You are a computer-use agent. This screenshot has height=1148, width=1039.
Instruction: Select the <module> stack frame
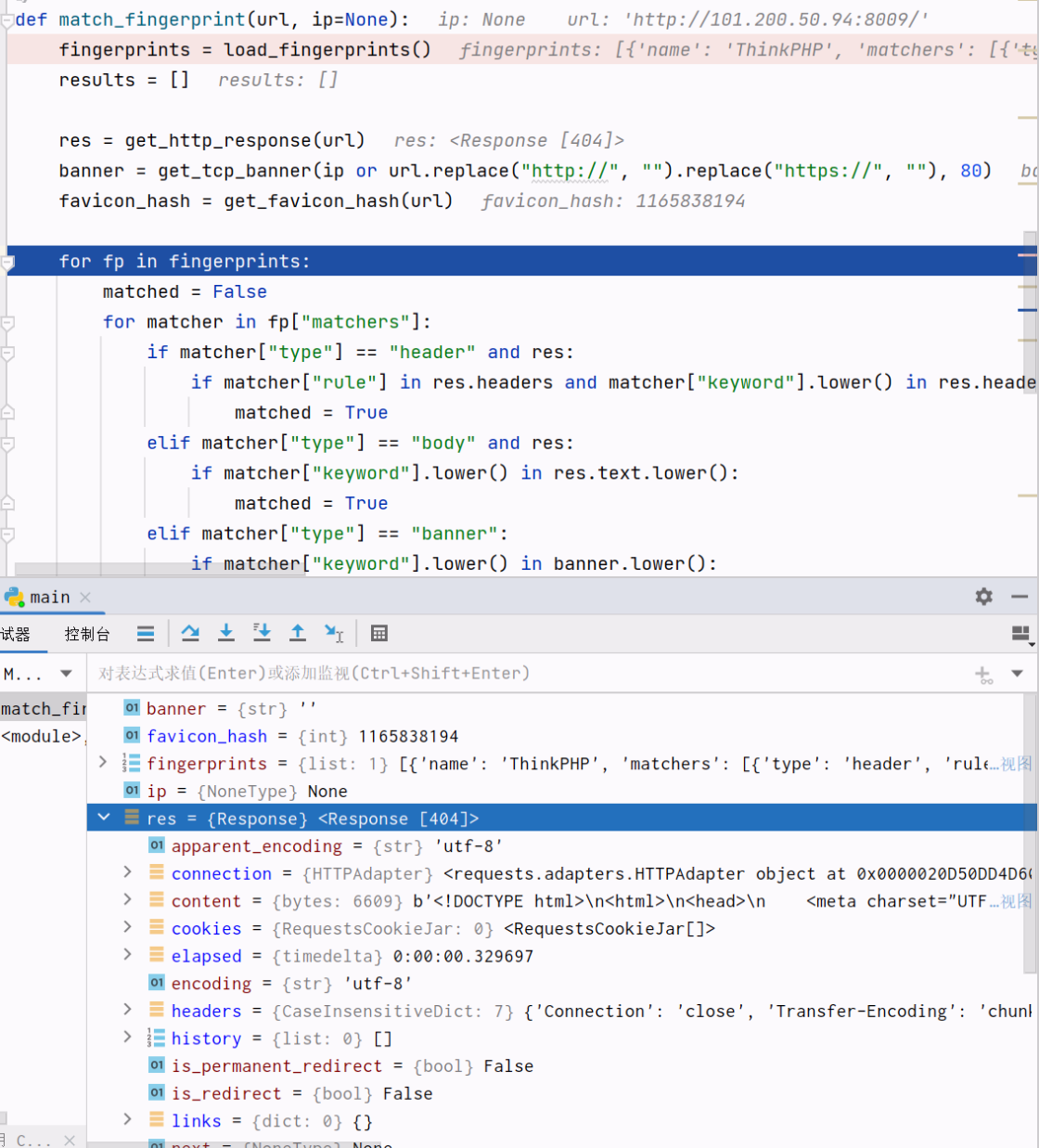pos(43,736)
